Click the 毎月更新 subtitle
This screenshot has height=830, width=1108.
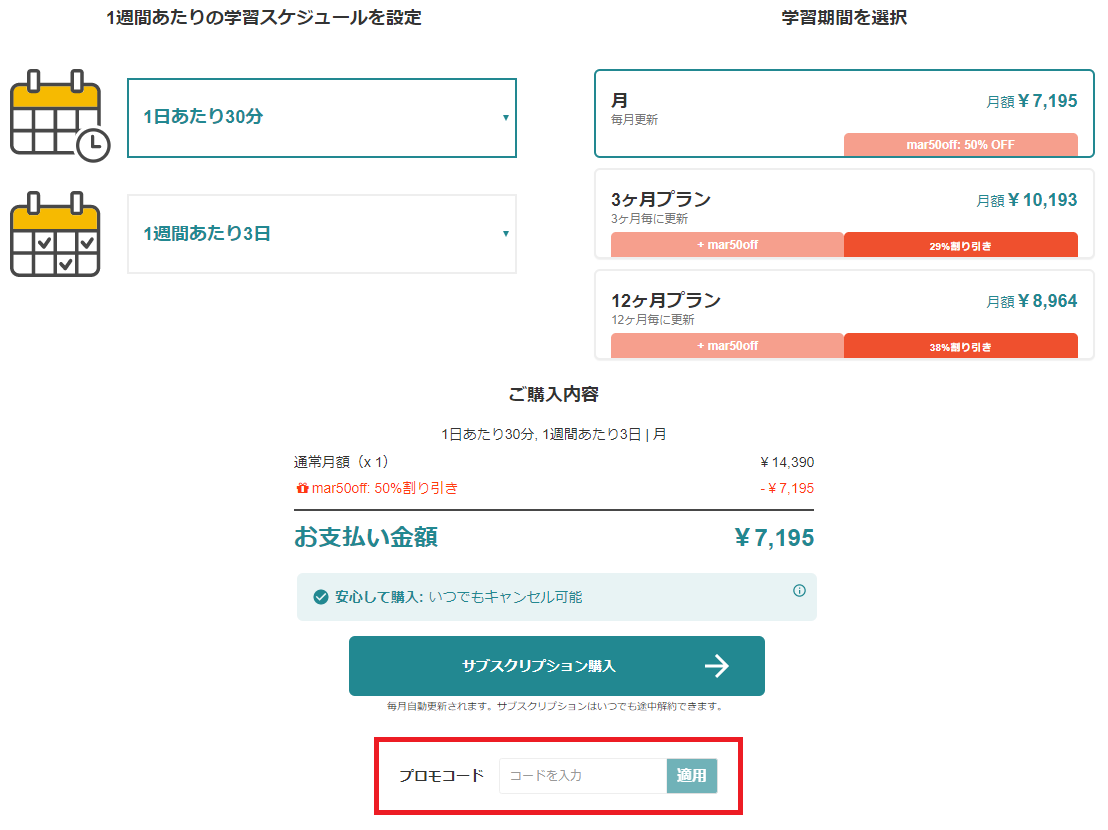click(635, 120)
